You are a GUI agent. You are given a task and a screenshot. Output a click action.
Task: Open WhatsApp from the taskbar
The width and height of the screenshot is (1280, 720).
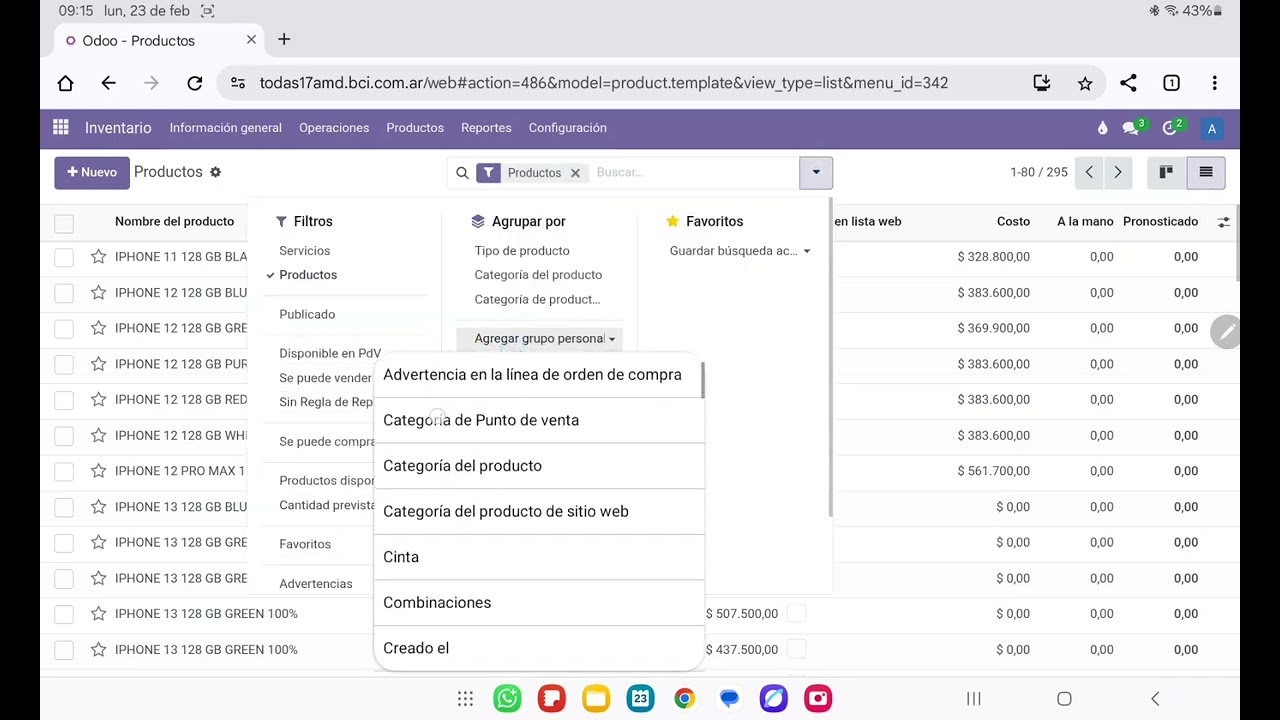point(507,698)
